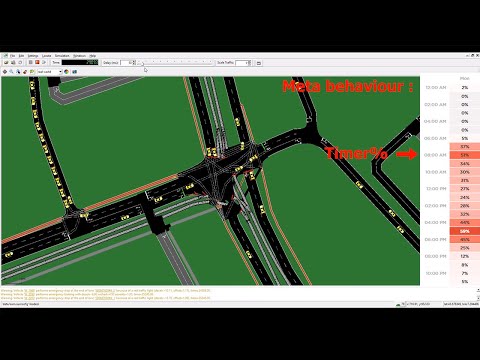The width and height of the screenshot is (480, 360).
Task: Click the Delay spinner arrows
Action: [134, 63]
